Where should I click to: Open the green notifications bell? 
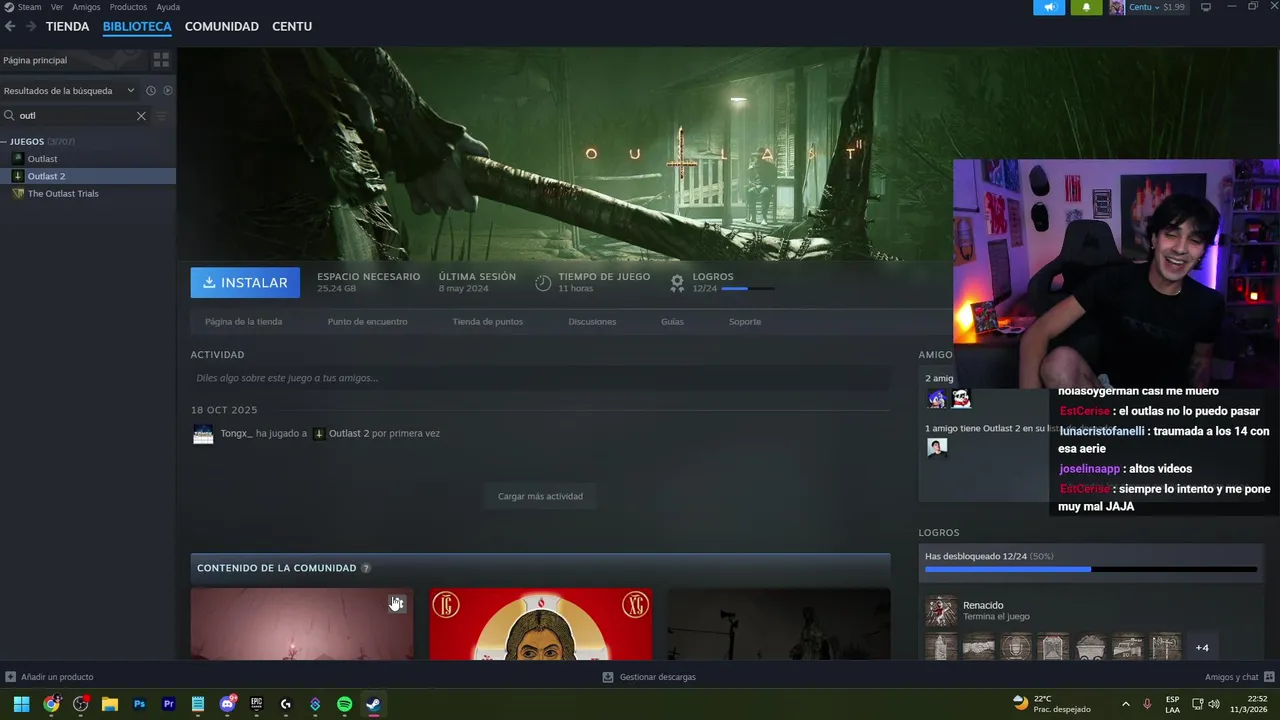click(1086, 7)
